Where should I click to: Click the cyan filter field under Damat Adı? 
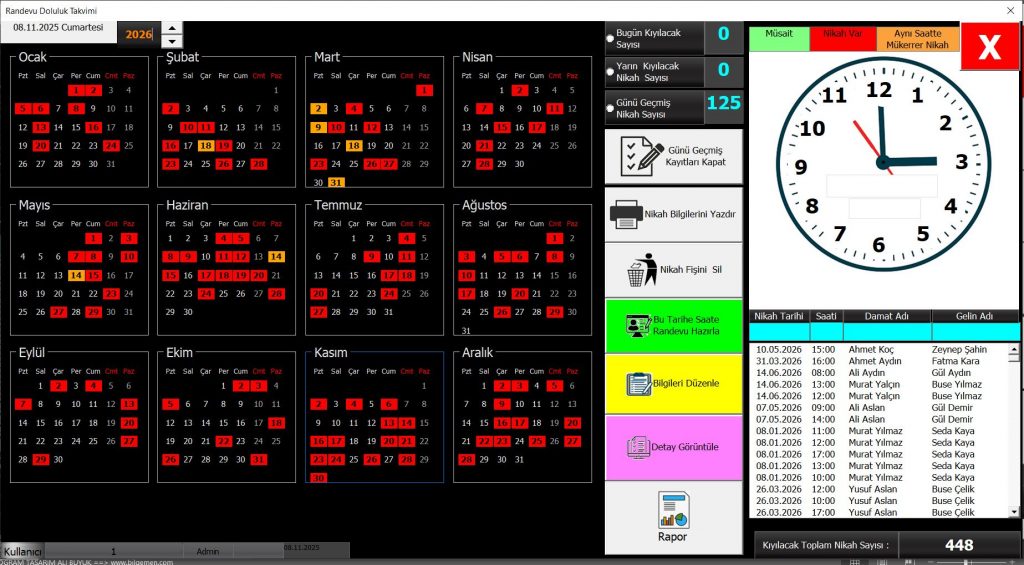click(886, 332)
